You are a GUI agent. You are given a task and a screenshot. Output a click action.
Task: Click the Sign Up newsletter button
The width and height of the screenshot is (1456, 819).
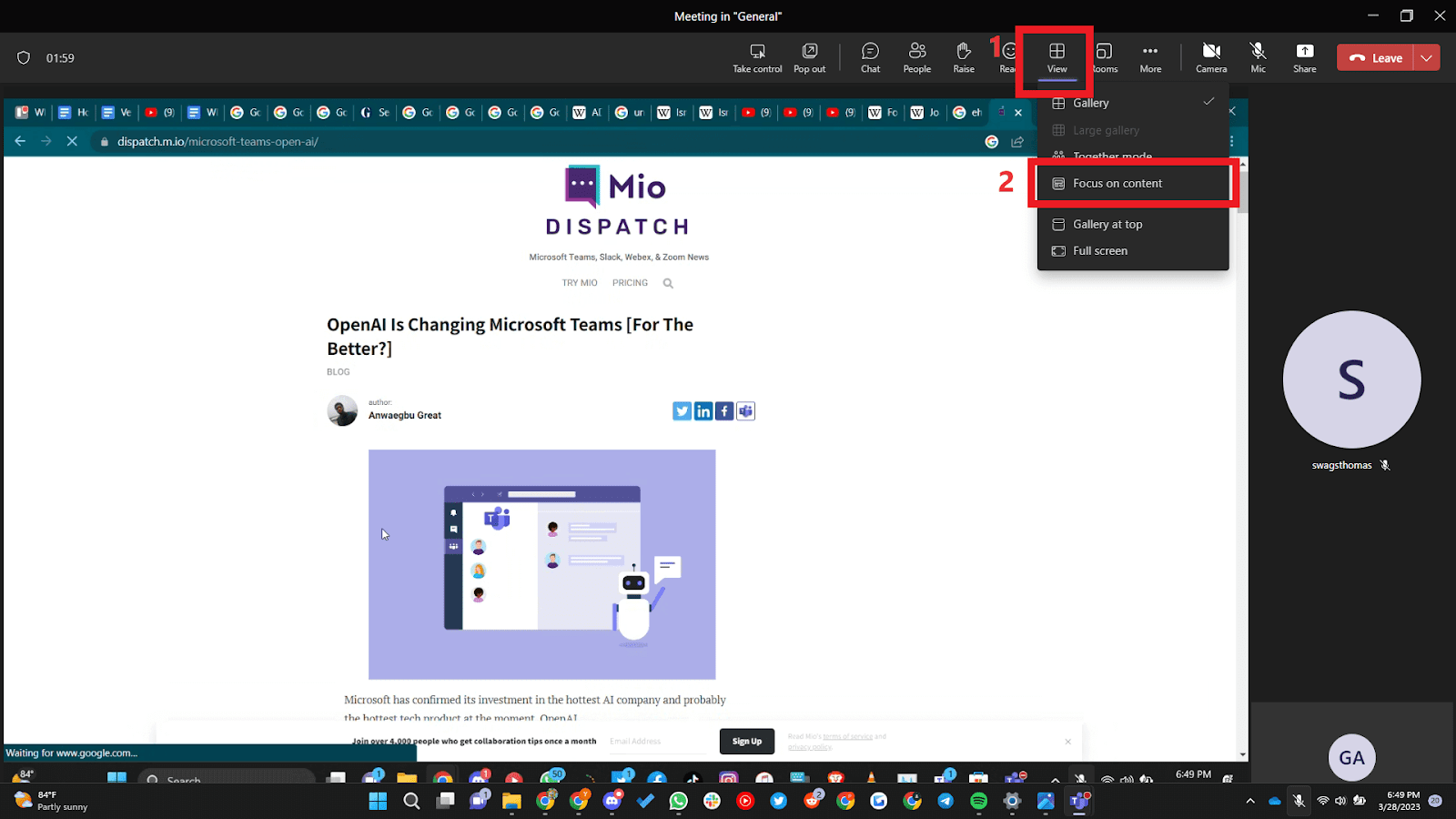click(747, 741)
